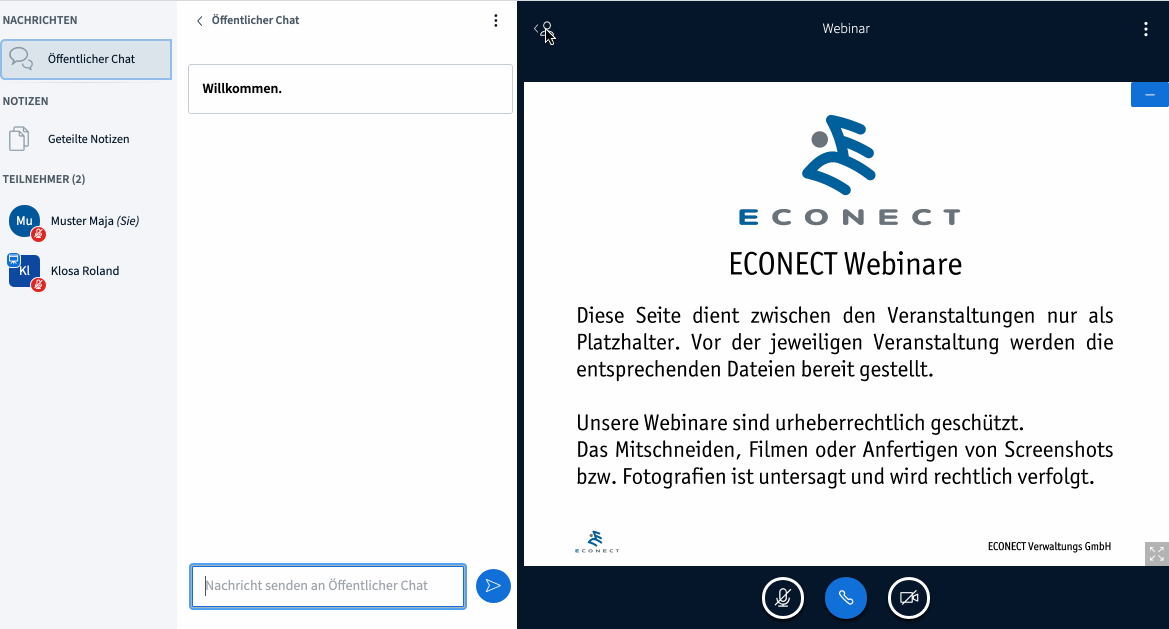Focus the chat message input field
1169x629 pixels.
click(328, 586)
